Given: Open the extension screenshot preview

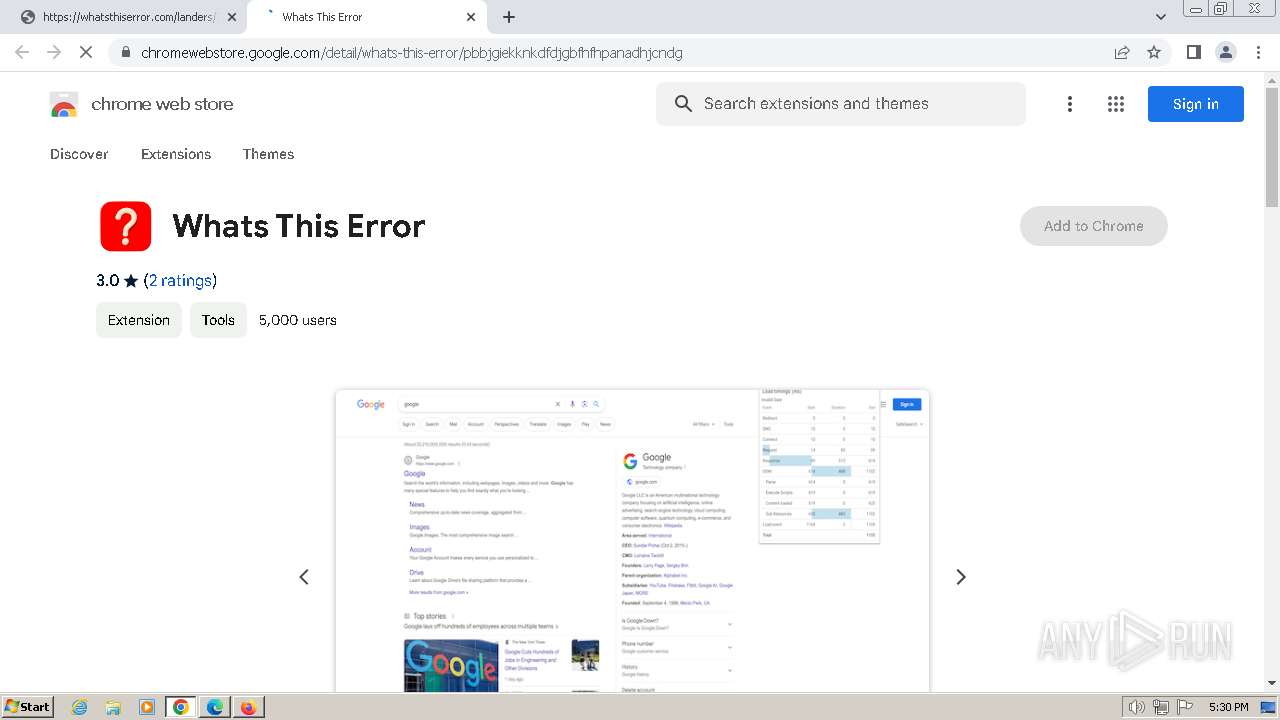Looking at the screenshot, I should 632,540.
